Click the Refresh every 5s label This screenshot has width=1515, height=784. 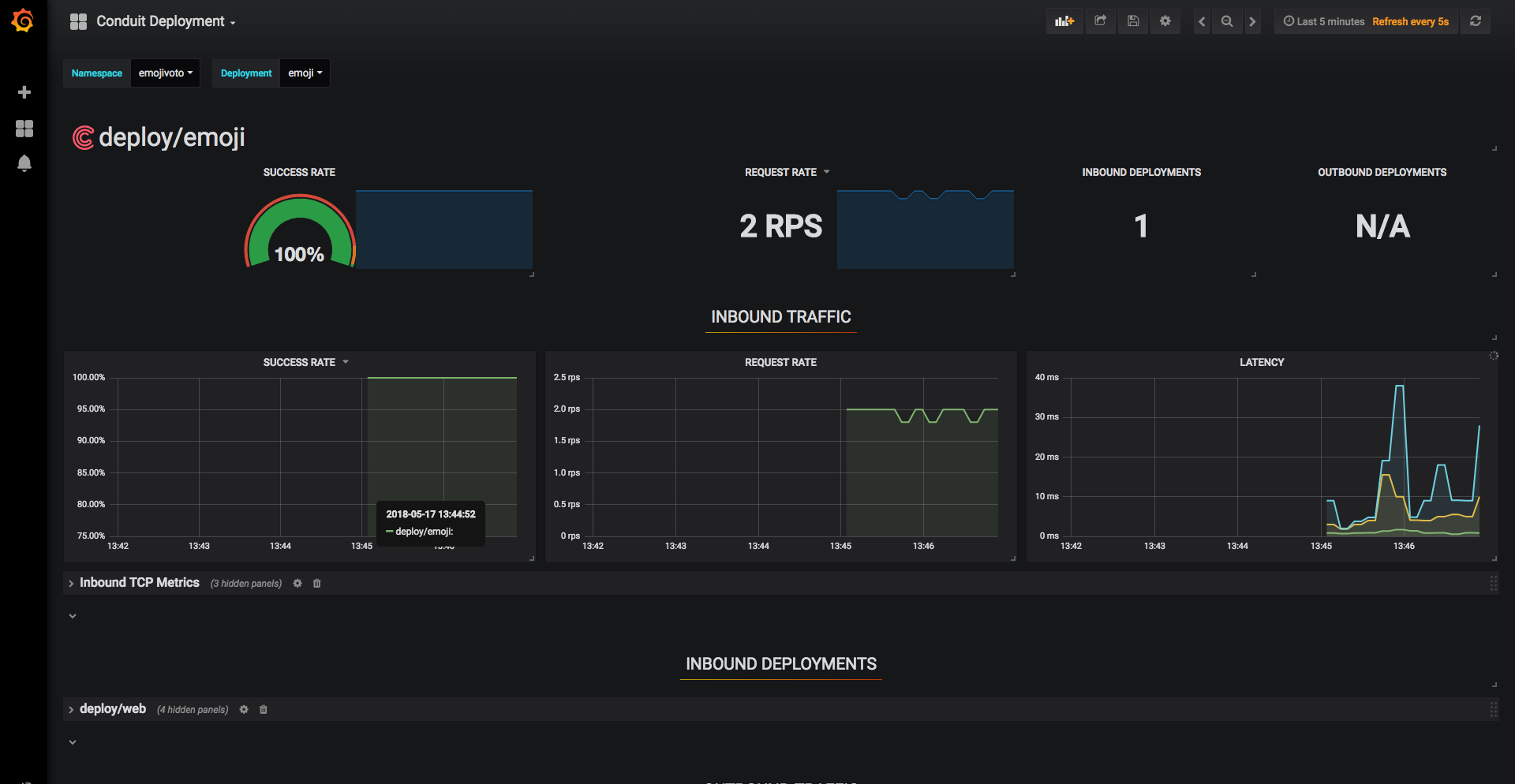(x=1411, y=21)
